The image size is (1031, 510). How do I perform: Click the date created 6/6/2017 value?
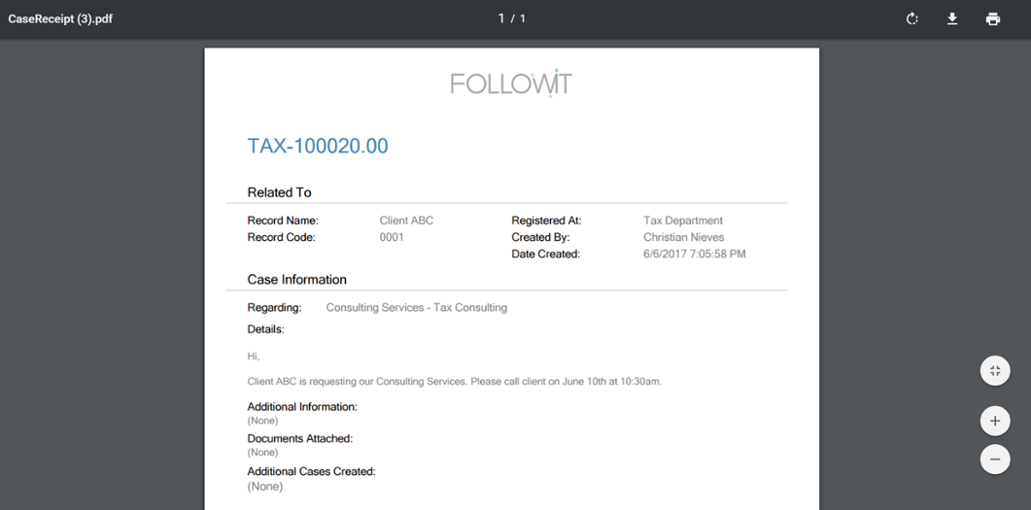tap(694, 254)
